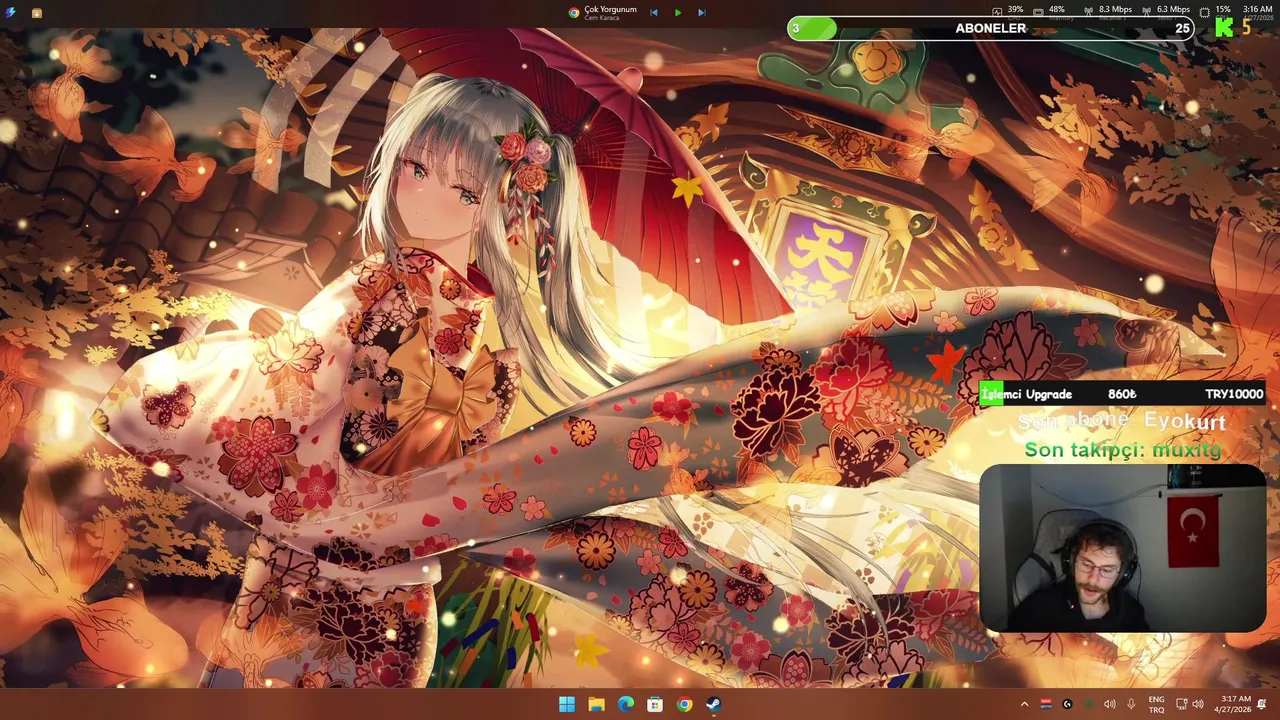Click the streamer webcam overlay

click(1123, 548)
